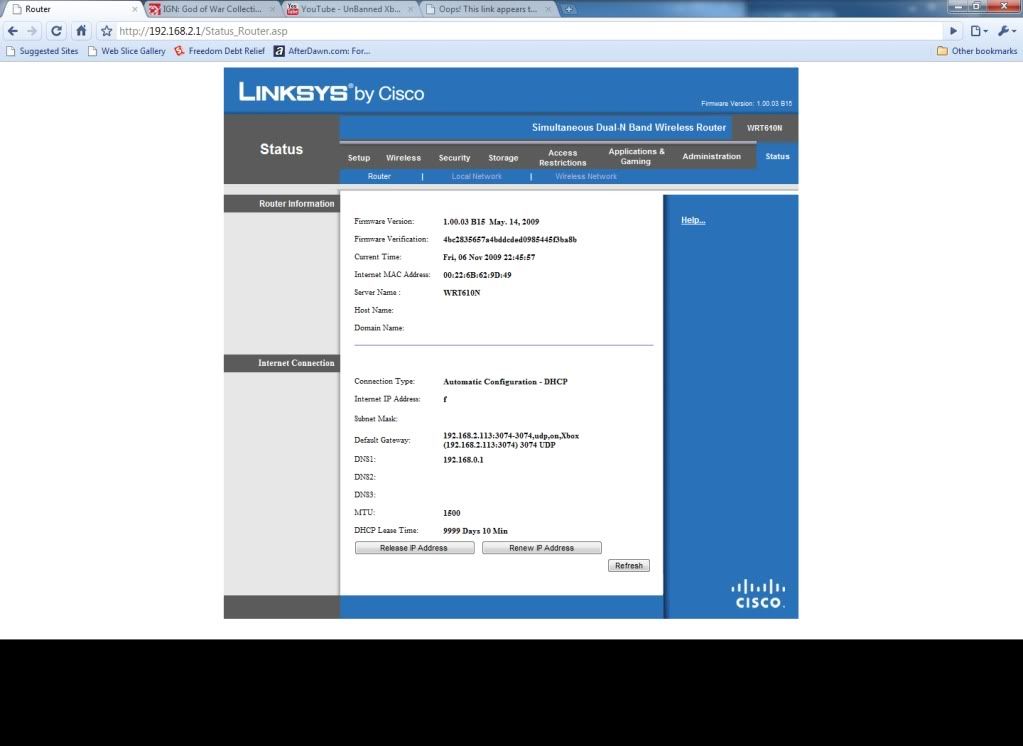Open the Setup menu of the router
The height and width of the screenshot is (746, 1023).
358,158
